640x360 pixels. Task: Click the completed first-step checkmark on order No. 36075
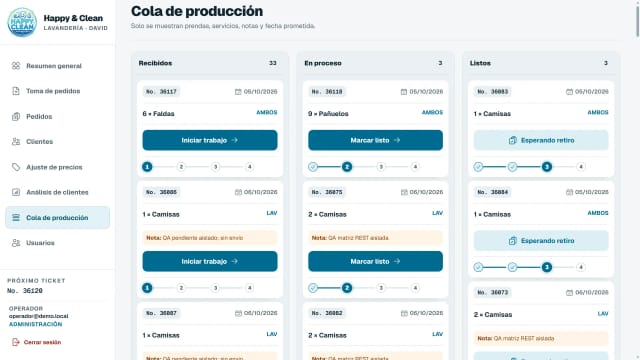click(313, 288)
